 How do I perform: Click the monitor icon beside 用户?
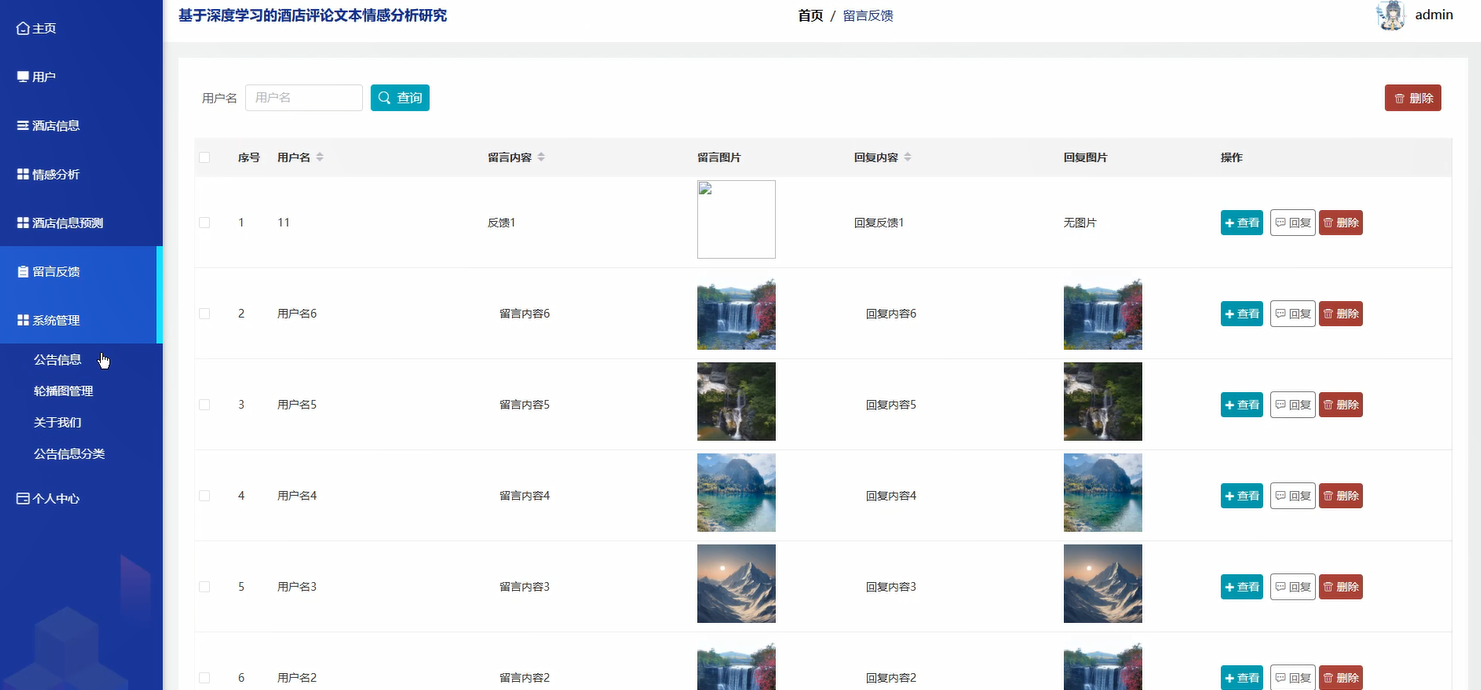tap(23, 77)
